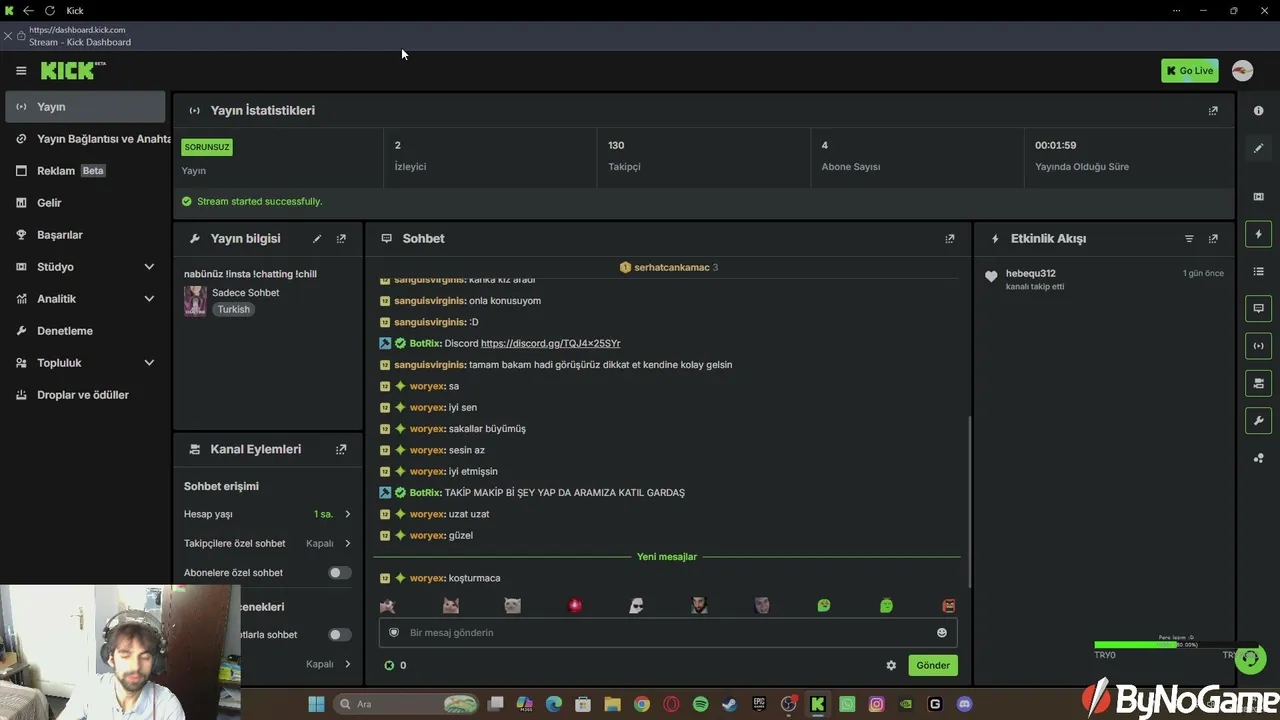This screenshot has height=720, width=1280.
Task: Reload the page with the refresh icon
Action: click(49, 11)
